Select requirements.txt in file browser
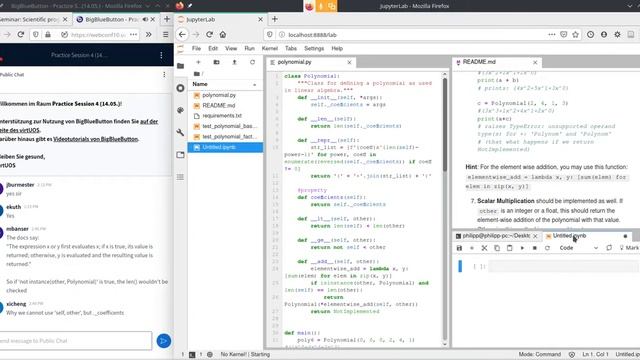The height and width of the screenshot is (360, 640). point(225,116)
